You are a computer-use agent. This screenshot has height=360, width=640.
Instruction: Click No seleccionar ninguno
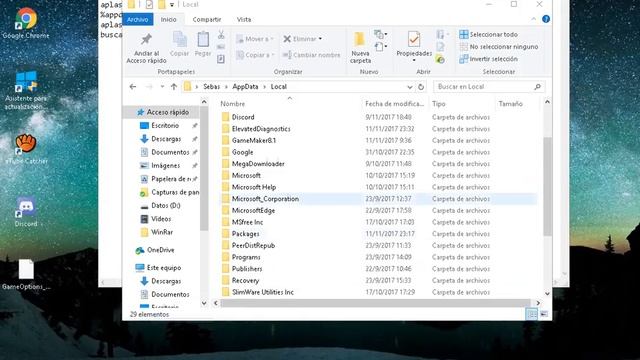click(499, 47)
